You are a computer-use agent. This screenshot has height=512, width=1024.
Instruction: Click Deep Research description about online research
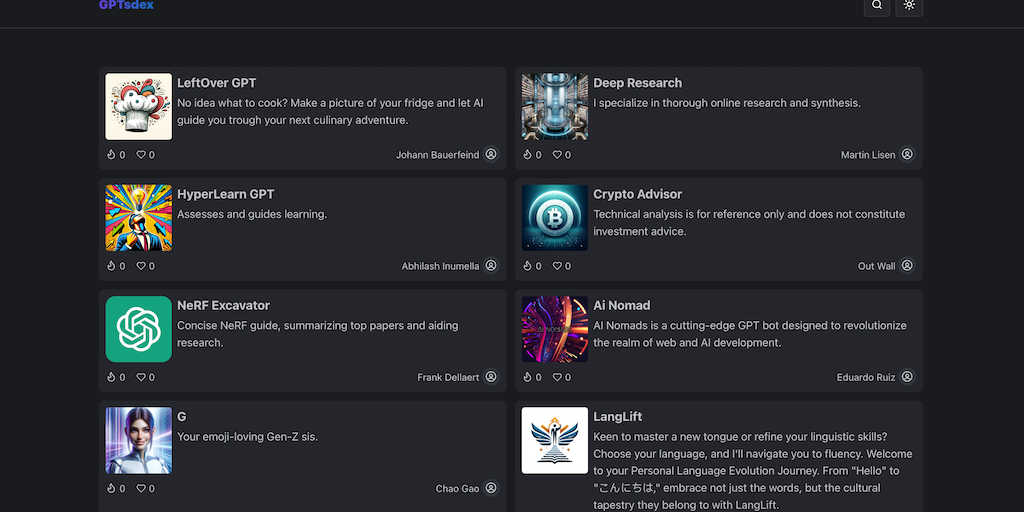727,103
